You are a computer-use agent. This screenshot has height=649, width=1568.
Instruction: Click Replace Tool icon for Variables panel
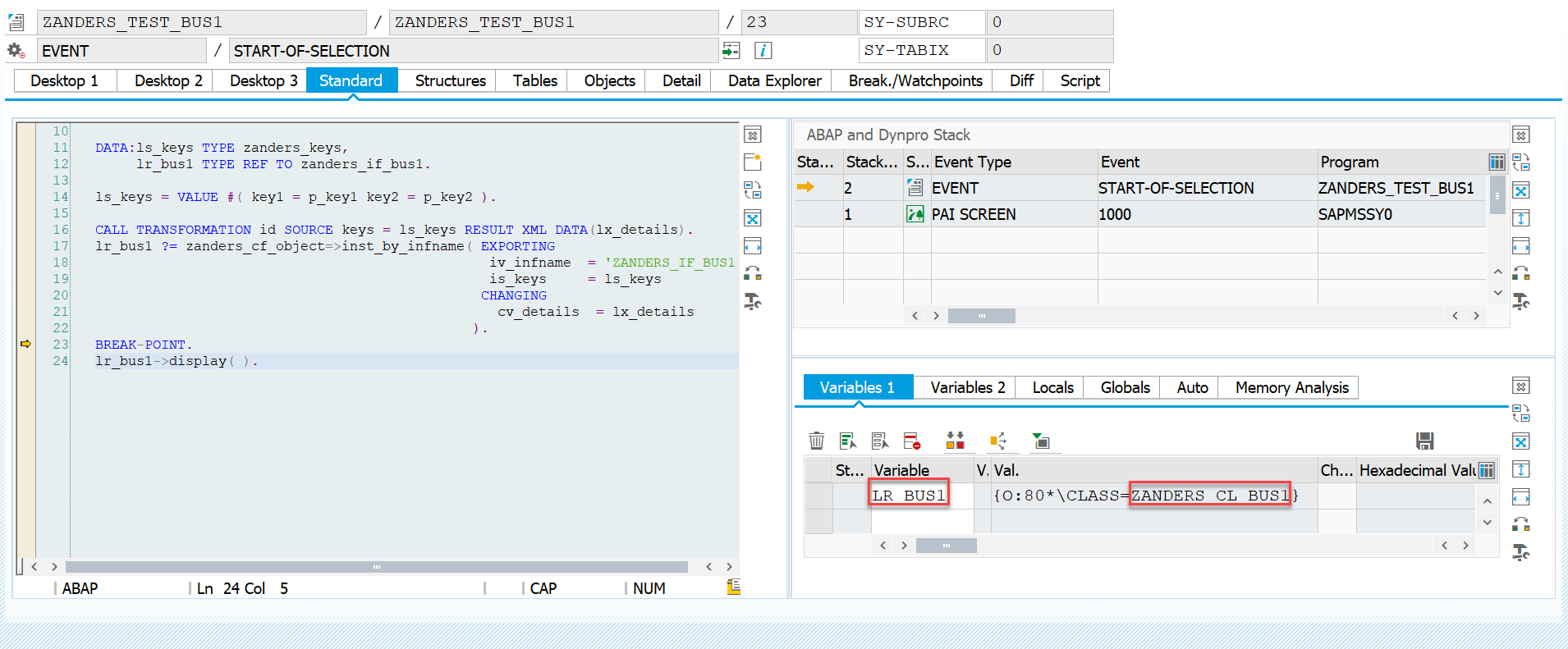pyautogui.click(x=1521, y=414)
